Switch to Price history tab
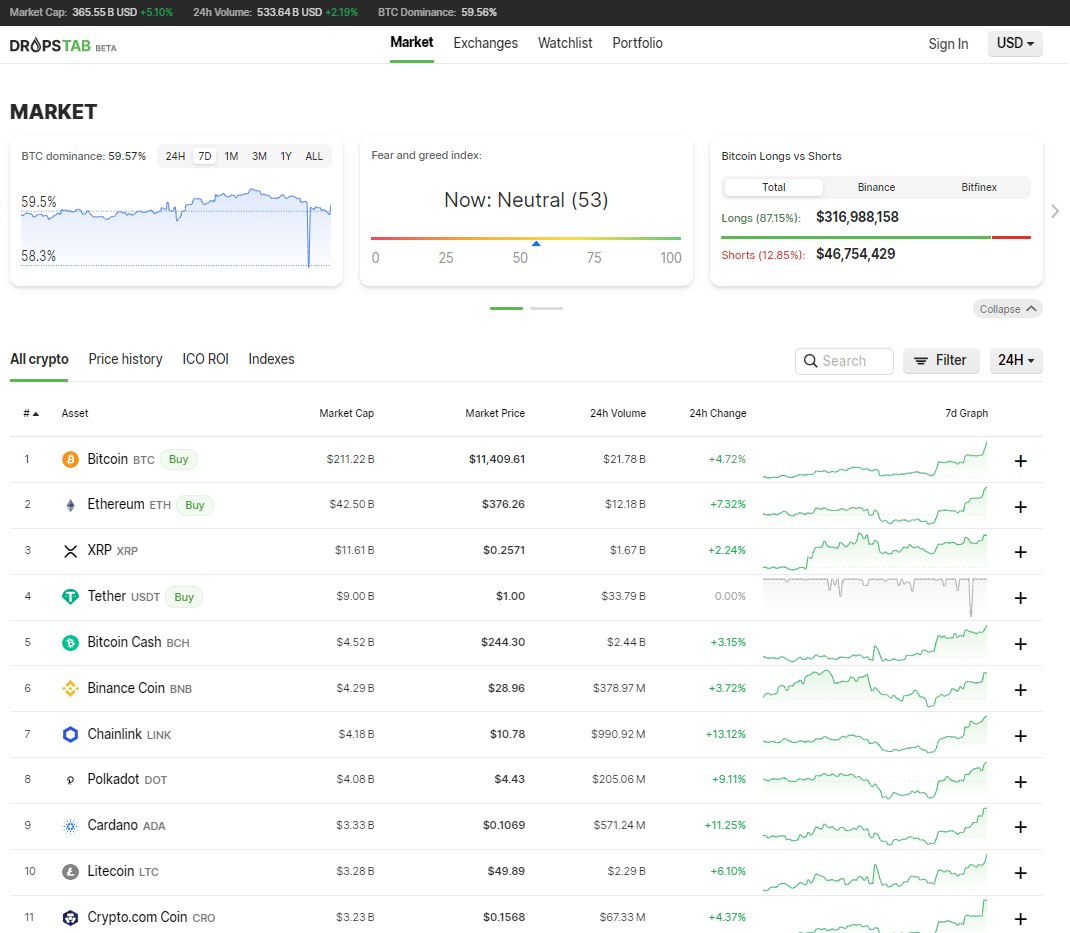 click(x=126, y=360)
